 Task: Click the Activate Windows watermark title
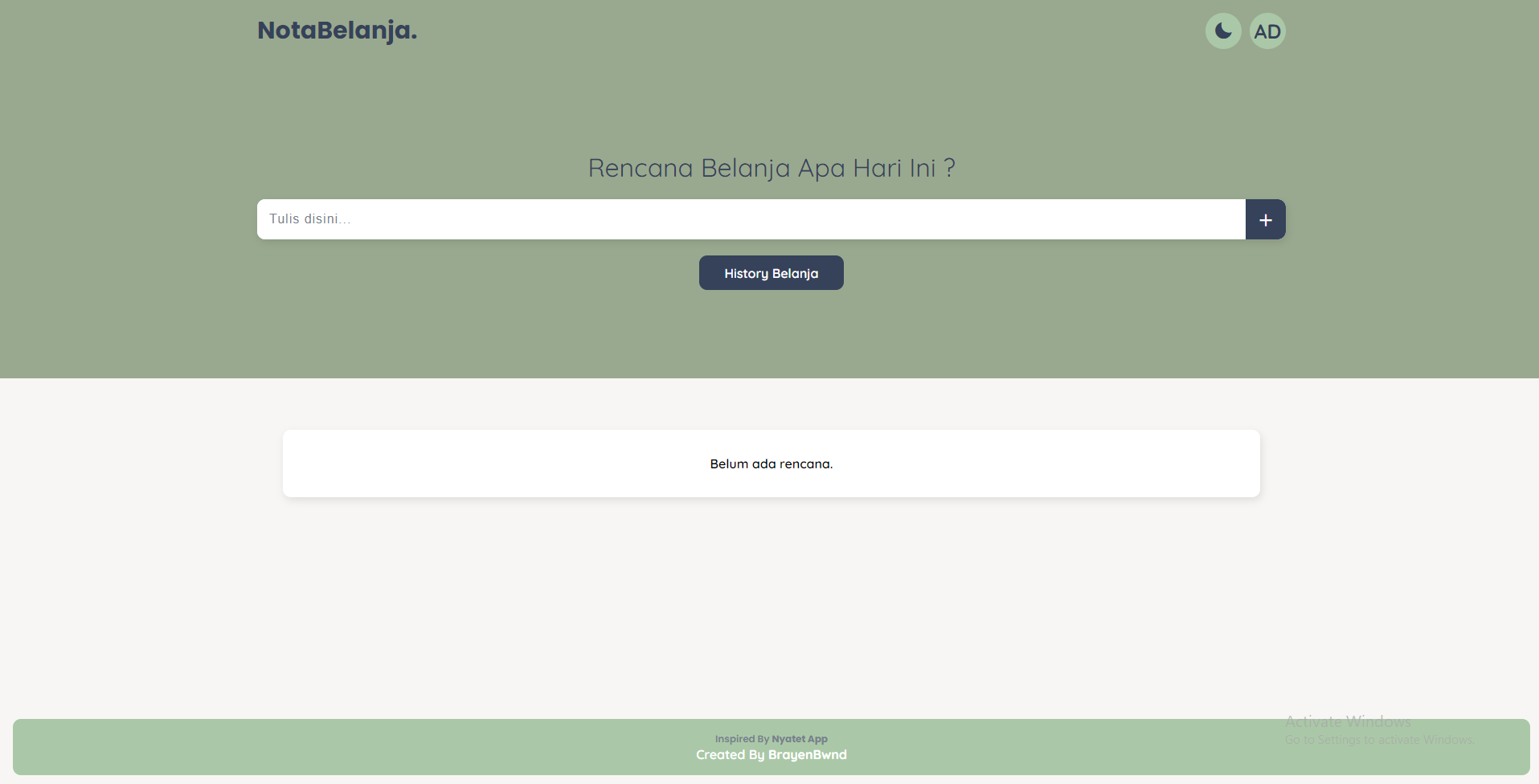click(1348, 721)
